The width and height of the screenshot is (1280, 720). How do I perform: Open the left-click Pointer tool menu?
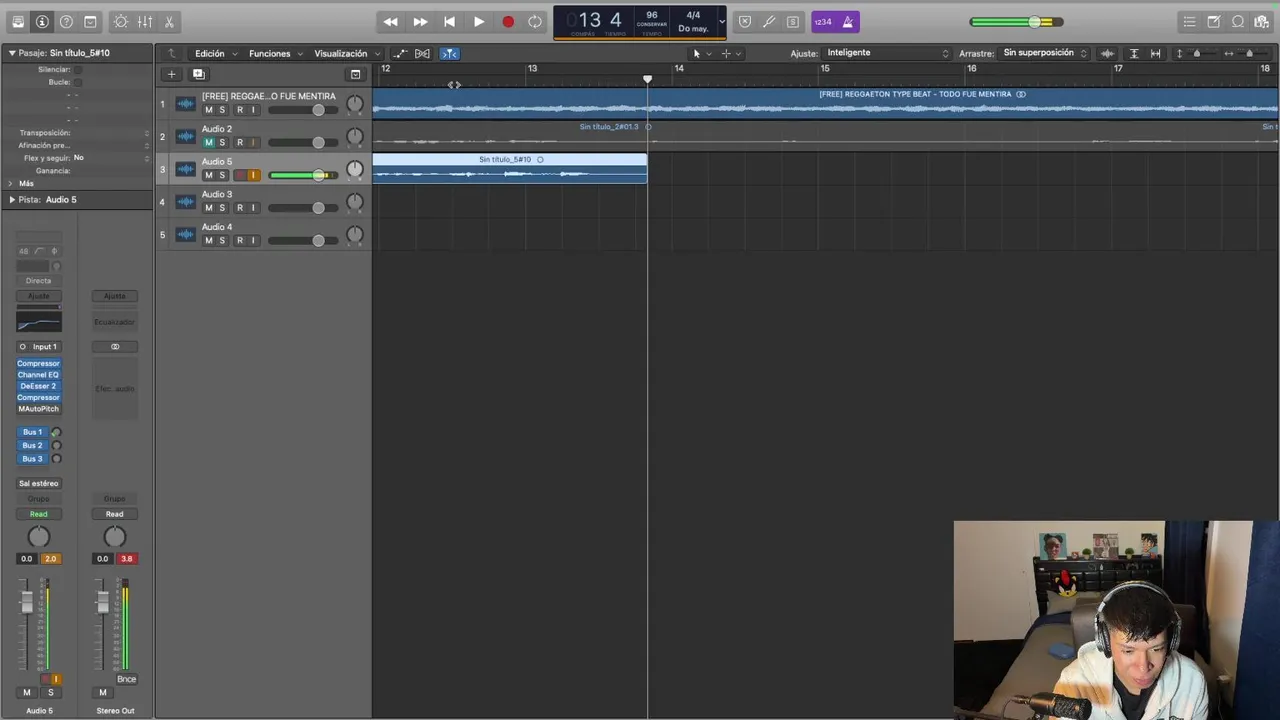click(701, 54)
